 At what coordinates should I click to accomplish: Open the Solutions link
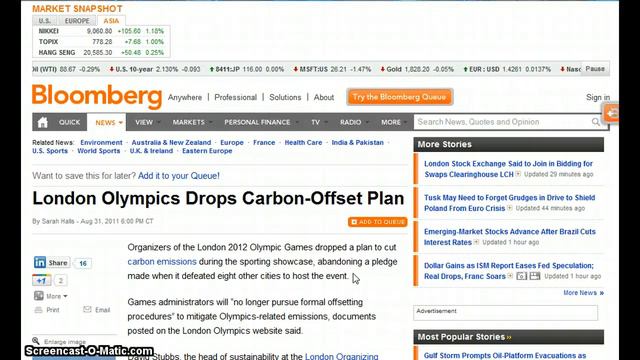(285, 97)
